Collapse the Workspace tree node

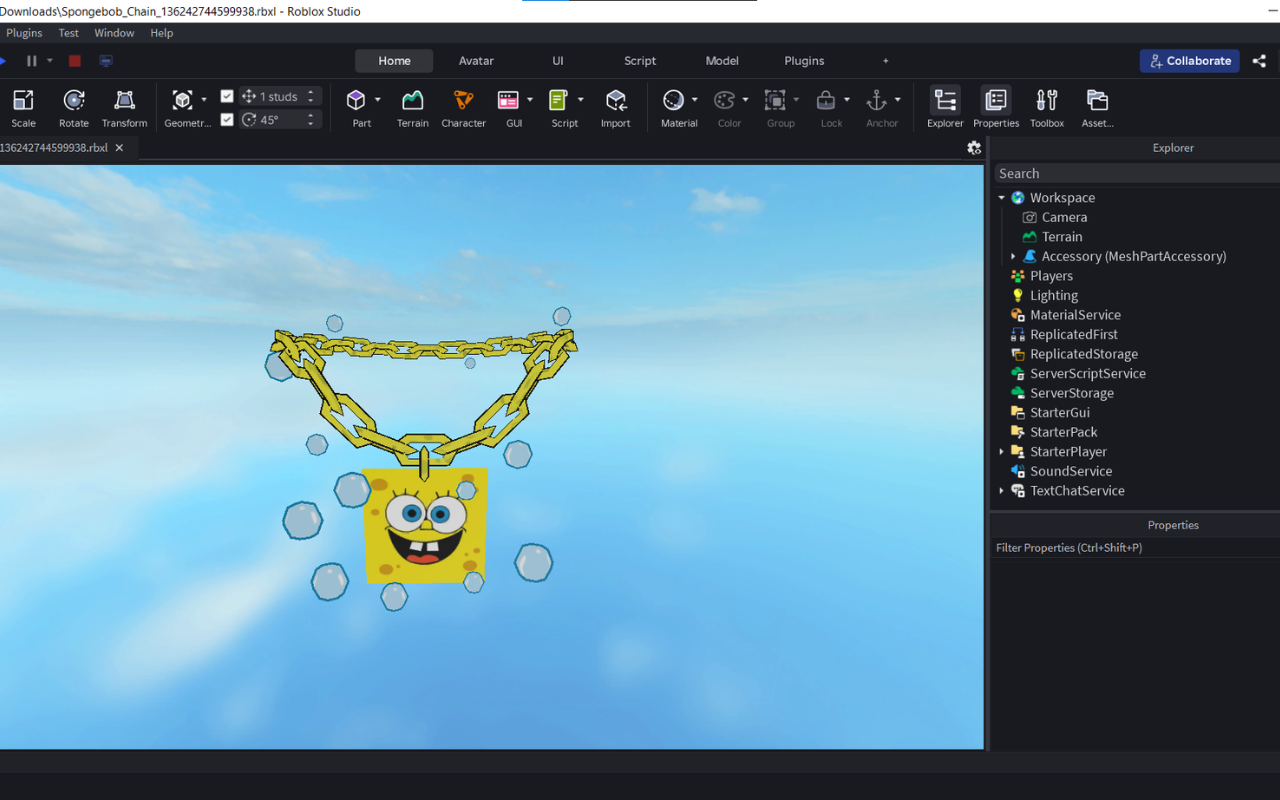[x=1001, y=198]
